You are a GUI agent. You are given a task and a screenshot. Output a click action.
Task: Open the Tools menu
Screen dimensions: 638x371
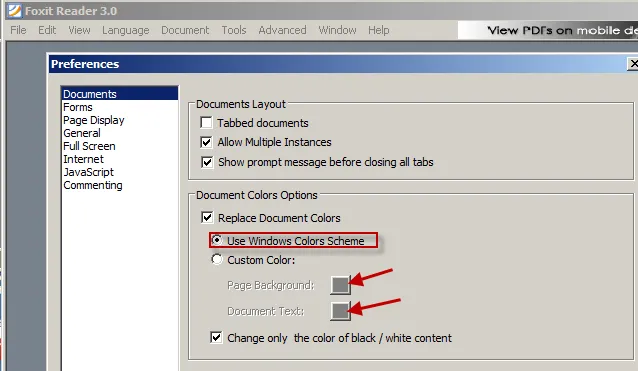(x=234, y=30)
